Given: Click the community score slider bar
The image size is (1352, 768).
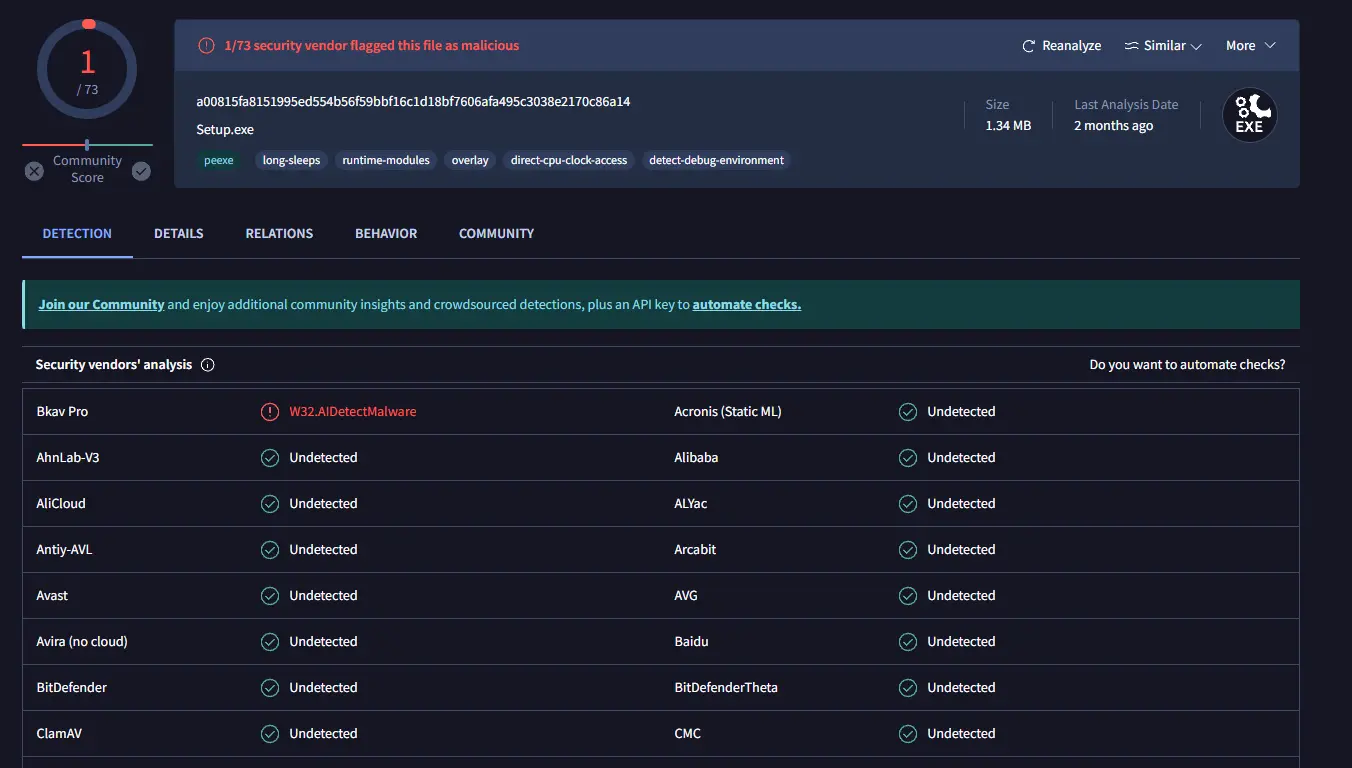Looking at the screenshot, I should (87, 145).
